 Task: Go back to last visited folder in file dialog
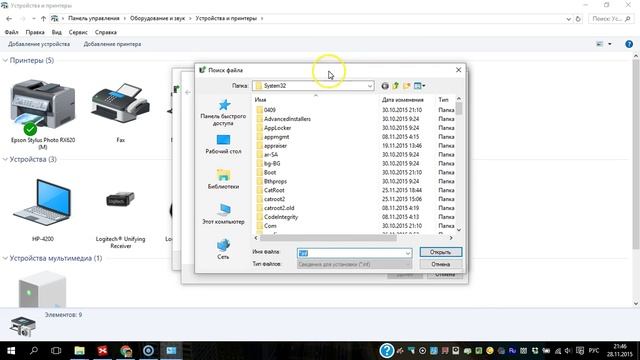(384, 86)
